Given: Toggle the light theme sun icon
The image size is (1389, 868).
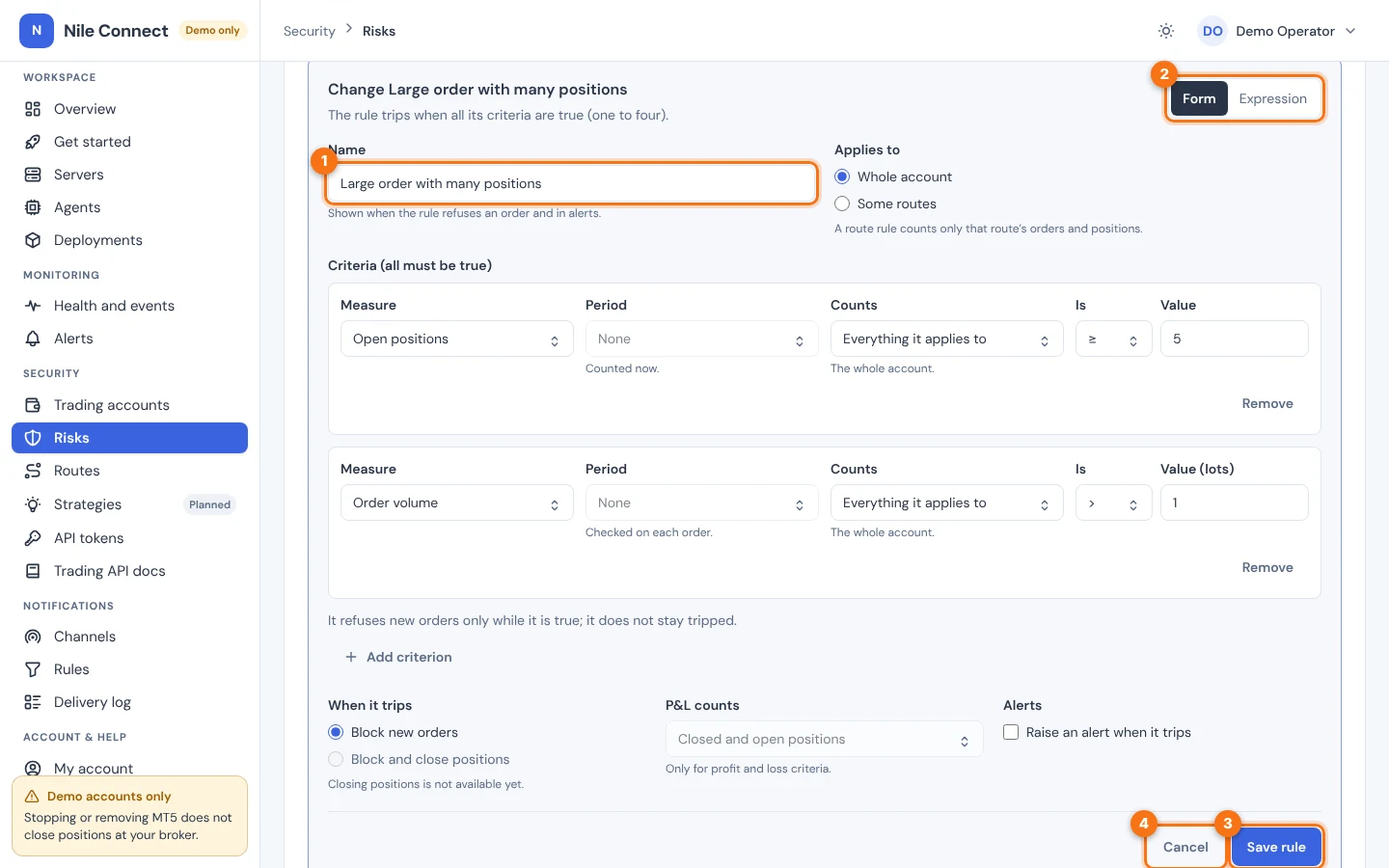Looking at the screenshot, I should click(1166, 31).
